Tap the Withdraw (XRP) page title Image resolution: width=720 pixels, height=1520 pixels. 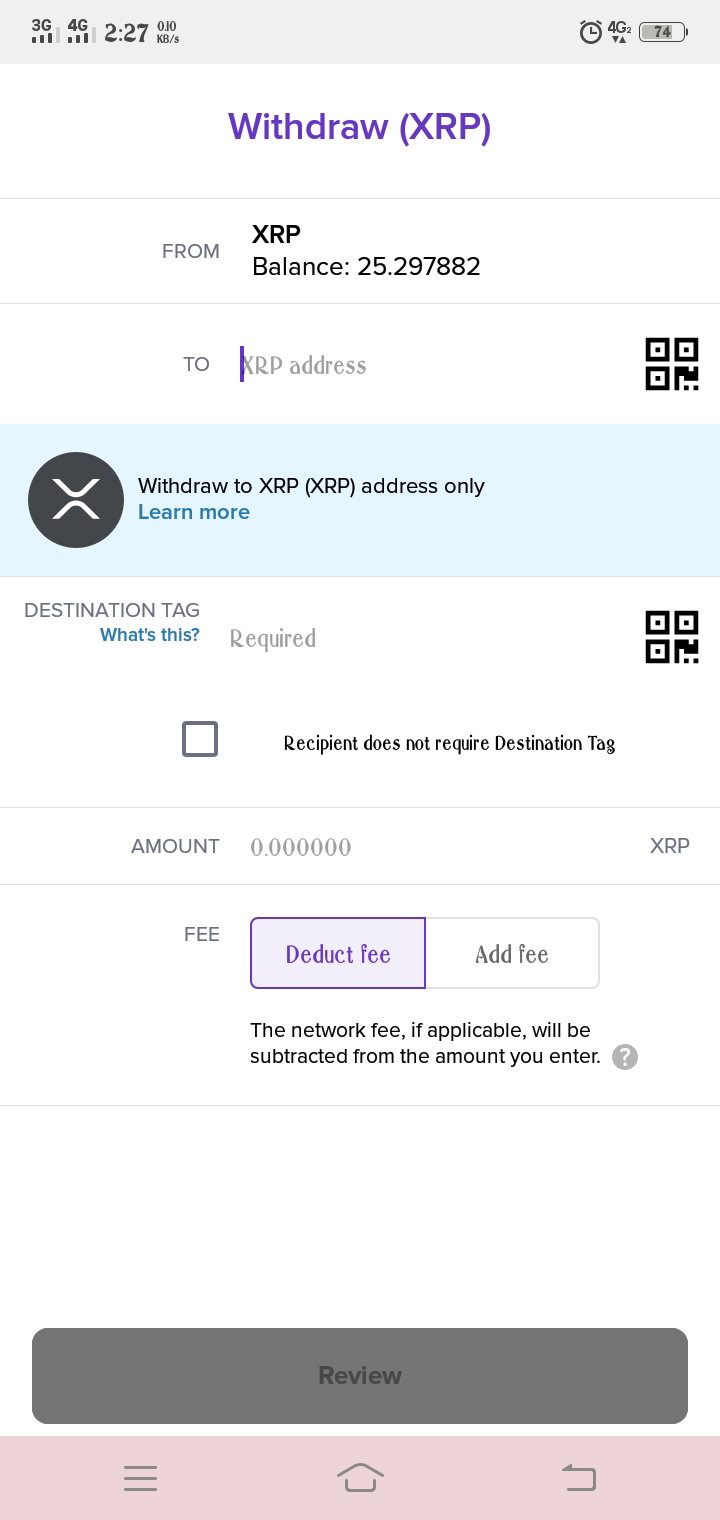pos(360,127)
